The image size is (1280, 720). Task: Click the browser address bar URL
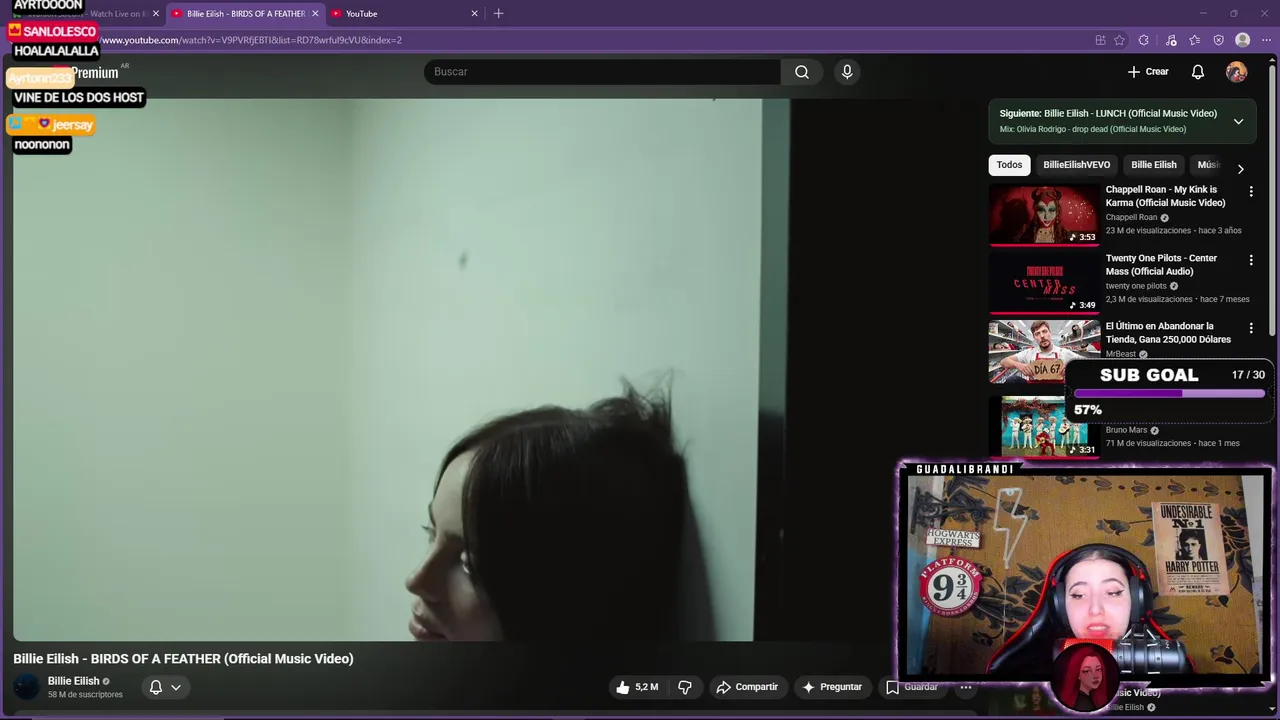[x=251, y=40]
